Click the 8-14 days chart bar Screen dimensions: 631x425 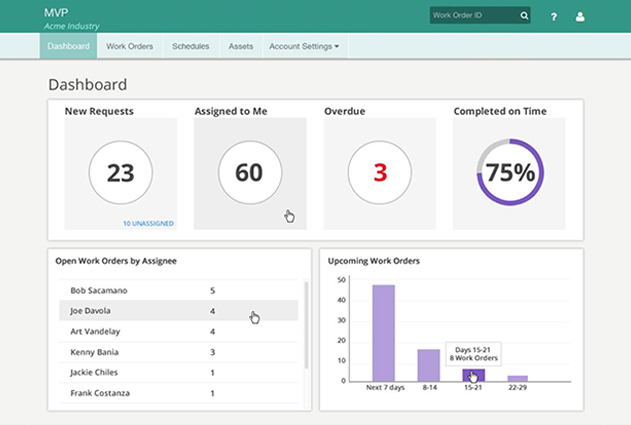point(428,365)
